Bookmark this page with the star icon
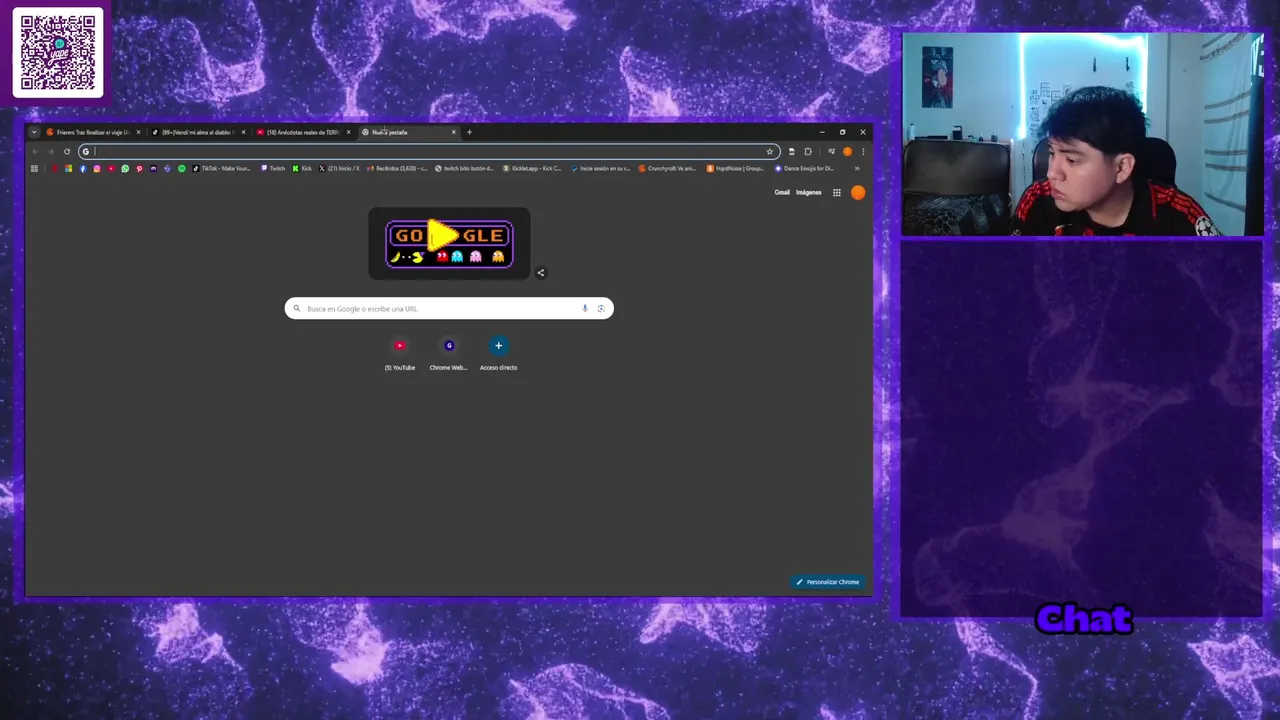Viewport: 1280px width, 720px height. [769, 152]
